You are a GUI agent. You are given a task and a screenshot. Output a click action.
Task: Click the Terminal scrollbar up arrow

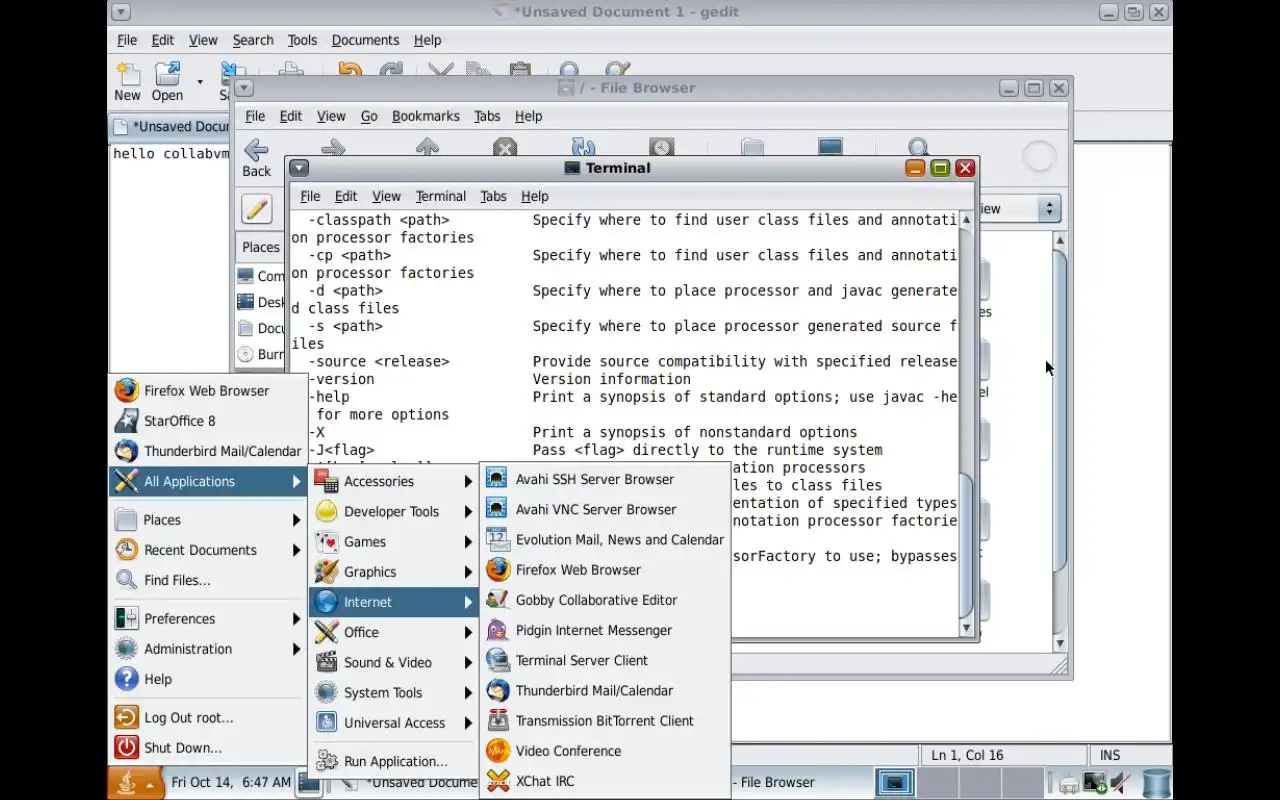point(966,220)
